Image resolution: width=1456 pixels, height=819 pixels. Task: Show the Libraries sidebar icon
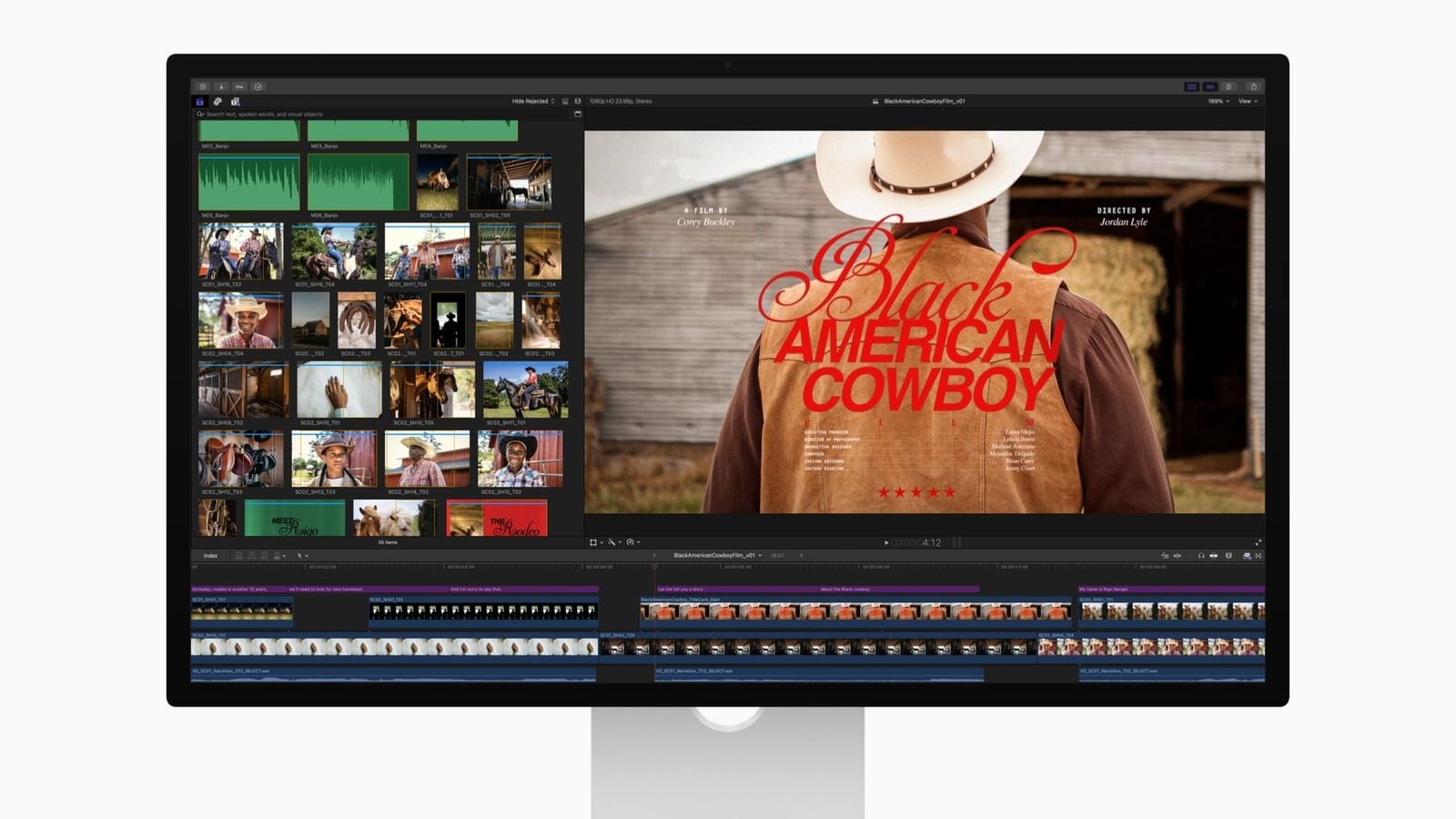point(200,101)
